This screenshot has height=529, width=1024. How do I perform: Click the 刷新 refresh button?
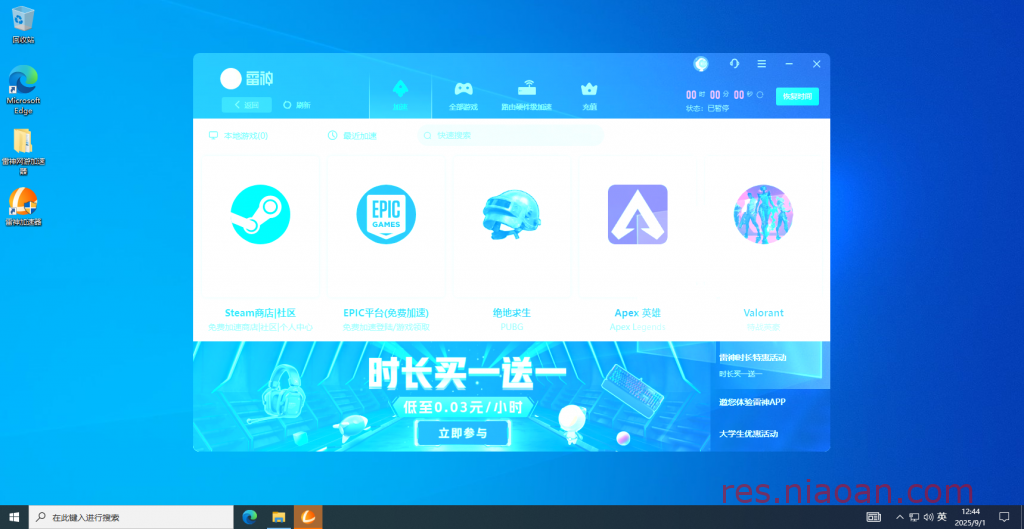pos(297,104)
